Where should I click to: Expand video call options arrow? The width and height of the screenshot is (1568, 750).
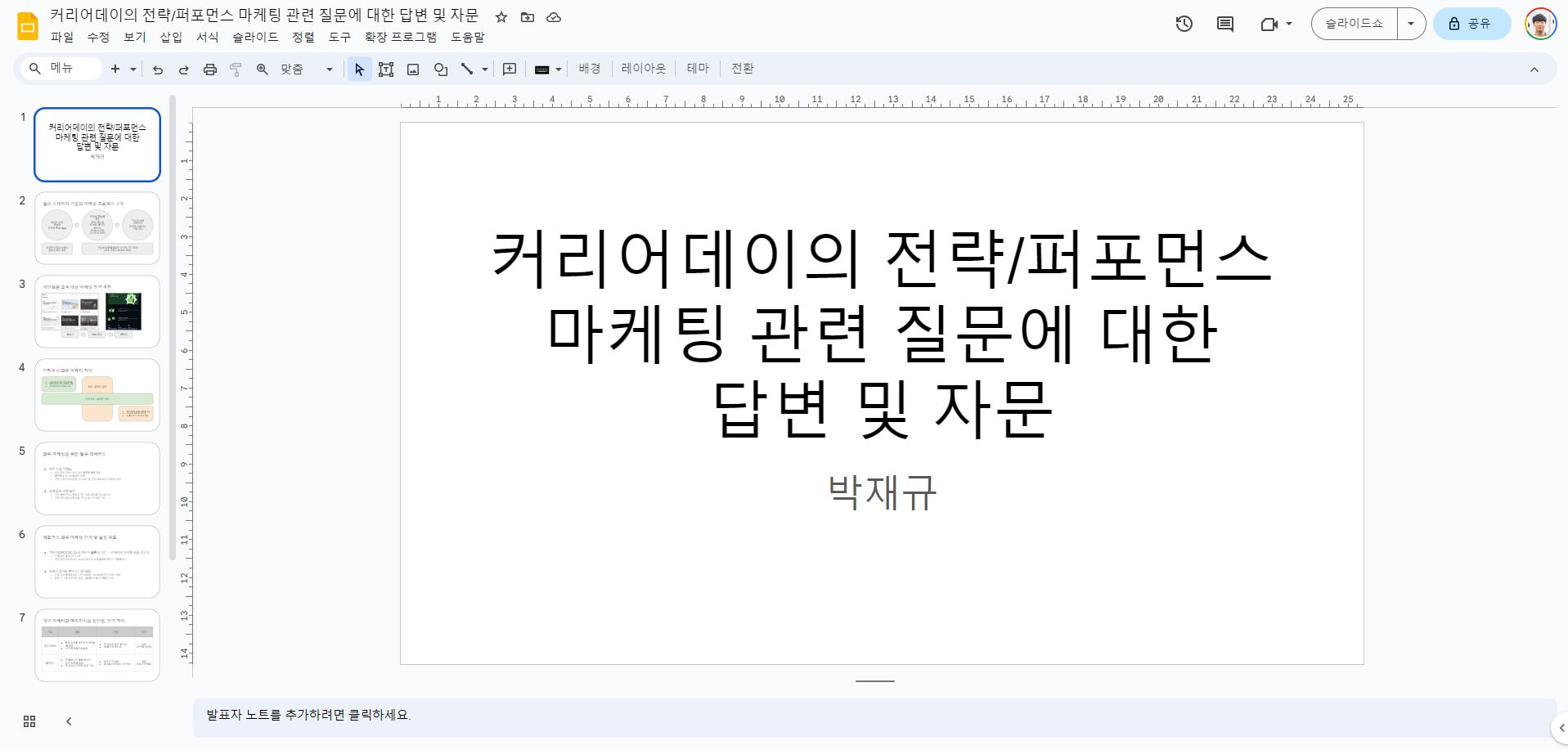point(1289,24)
